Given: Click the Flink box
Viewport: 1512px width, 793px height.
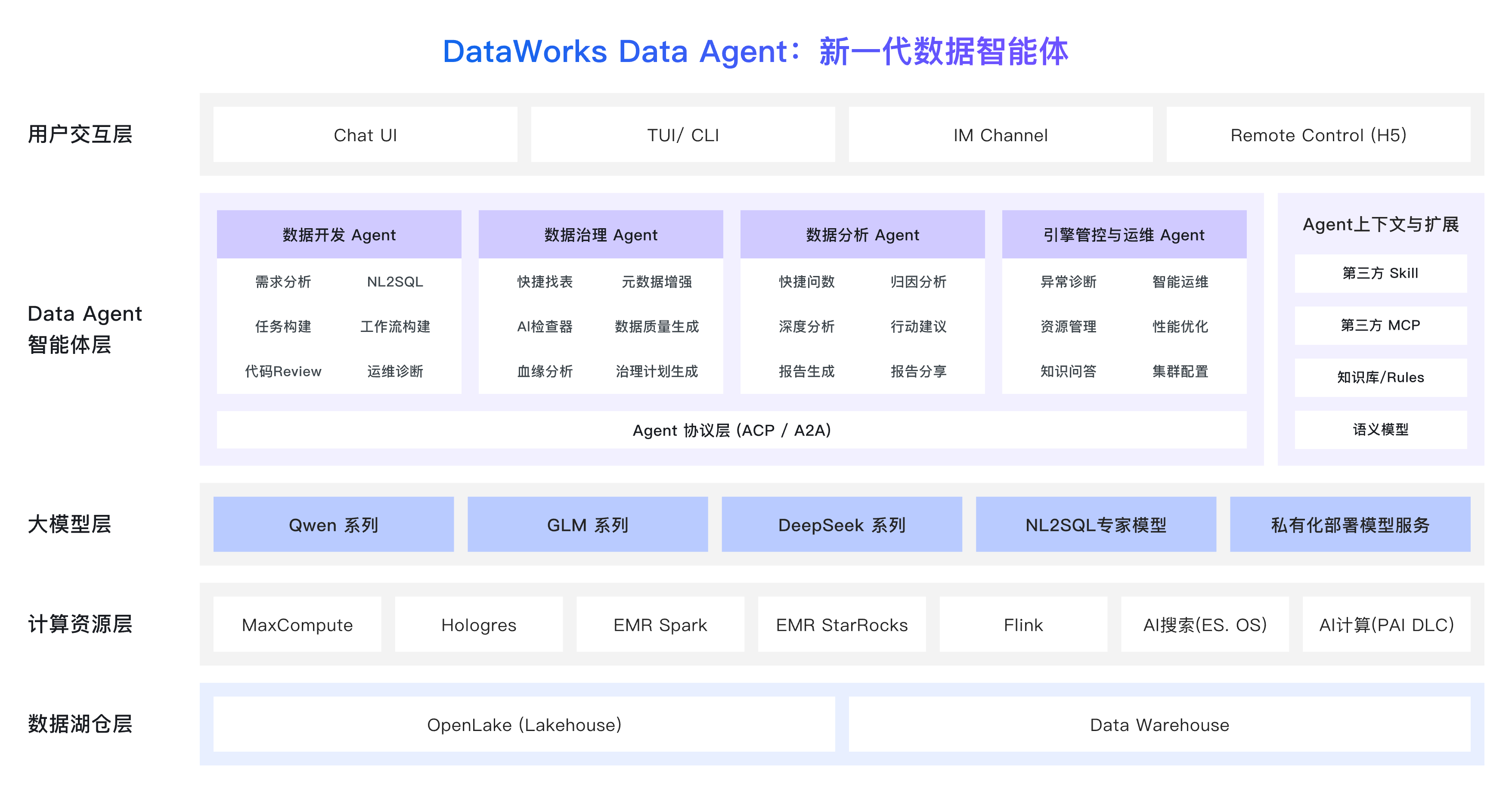Looking at the screenshot, I should [1023, 624].
